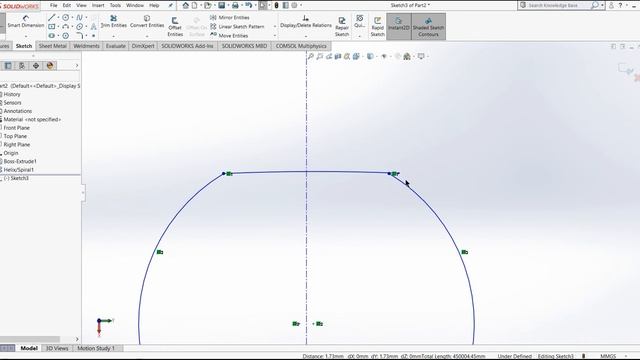Open the Linear Sketch Pattern dropdown arrow
Viewport: 640px width, 360px height.
pos(274,27)
